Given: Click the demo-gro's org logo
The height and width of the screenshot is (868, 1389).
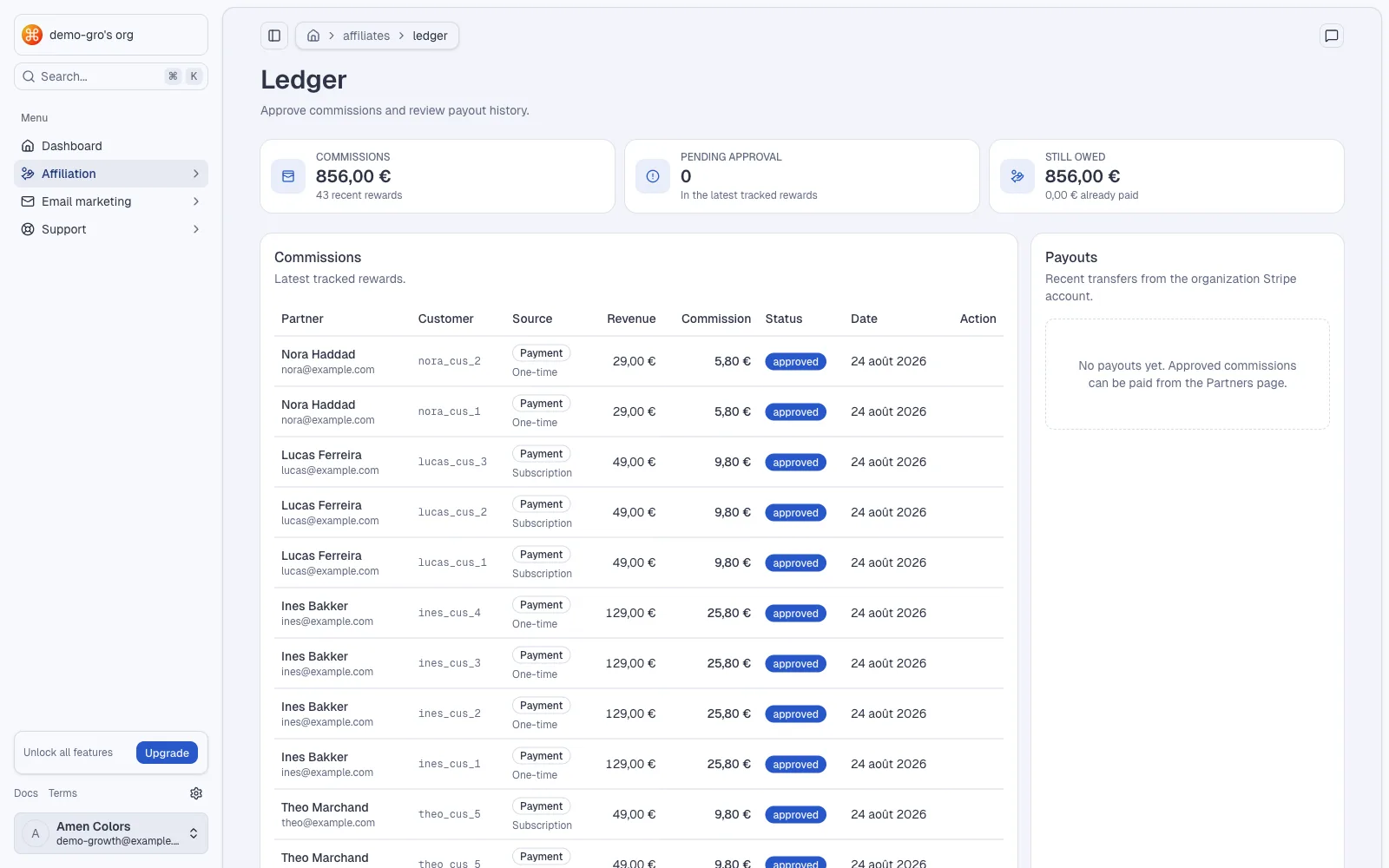Looking at the screenshot, I should 32,35.
